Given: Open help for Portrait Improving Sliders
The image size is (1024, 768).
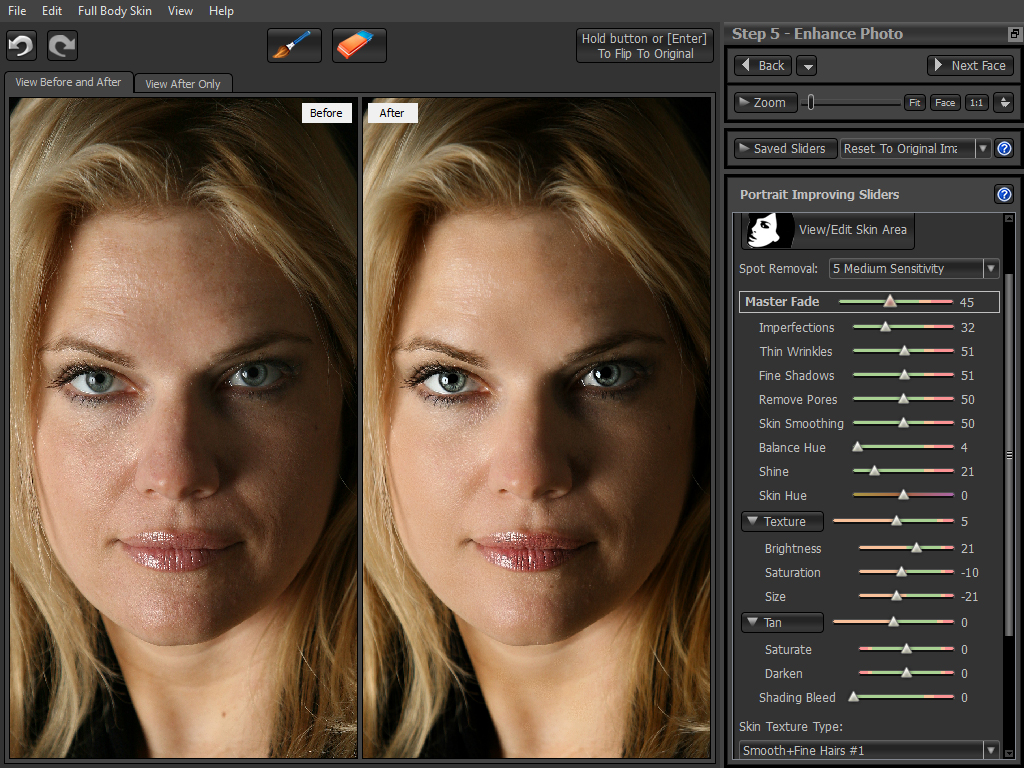Looking at the screenshot, I should click(1004, 195).
